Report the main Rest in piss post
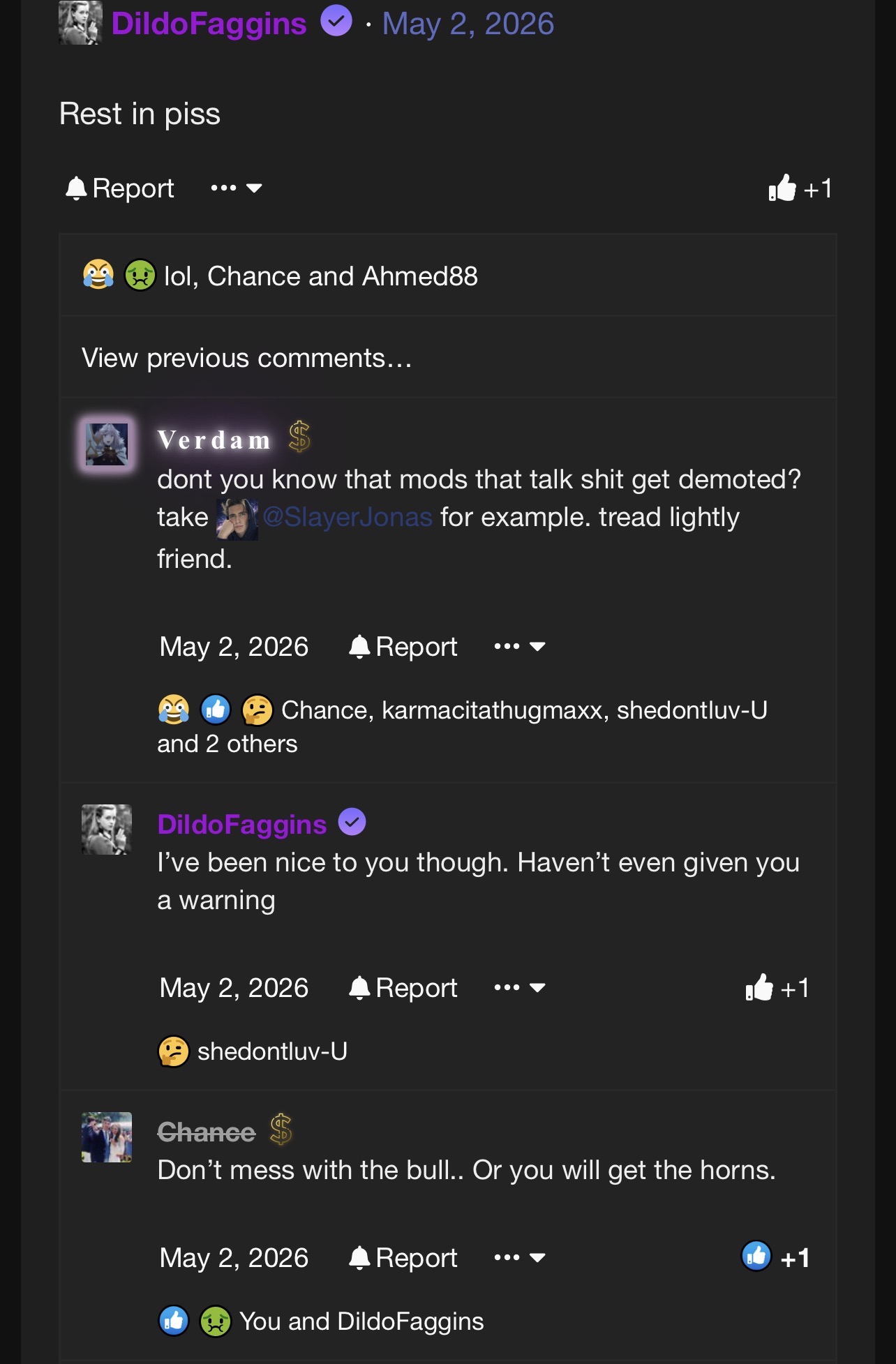The image size is (896, 1364). (x=119, y=188)
